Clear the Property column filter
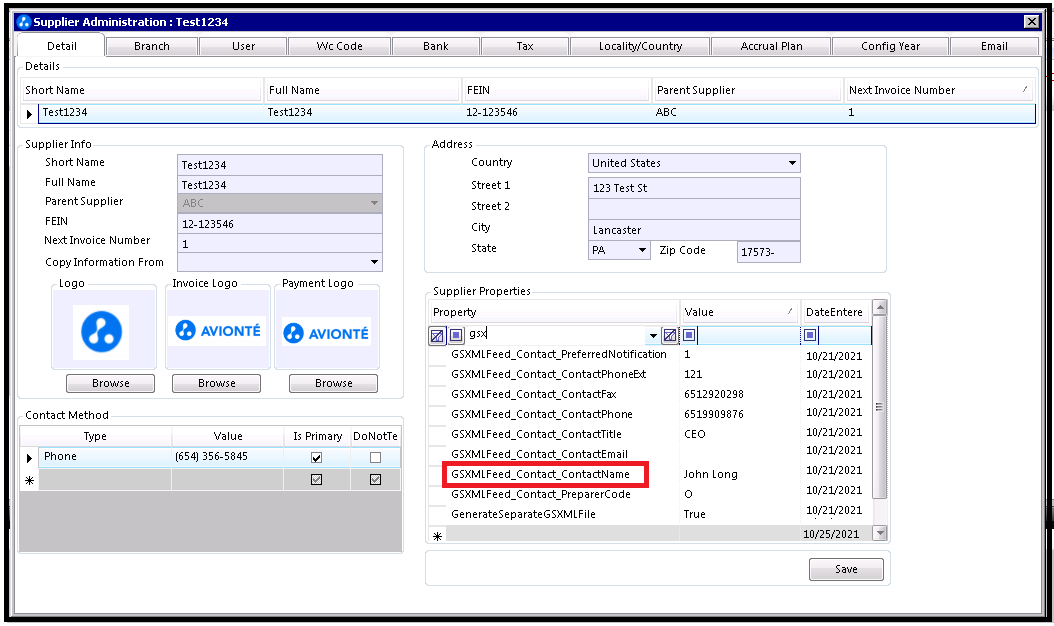This screenshot has height=626, width=1054. point(670,335)
